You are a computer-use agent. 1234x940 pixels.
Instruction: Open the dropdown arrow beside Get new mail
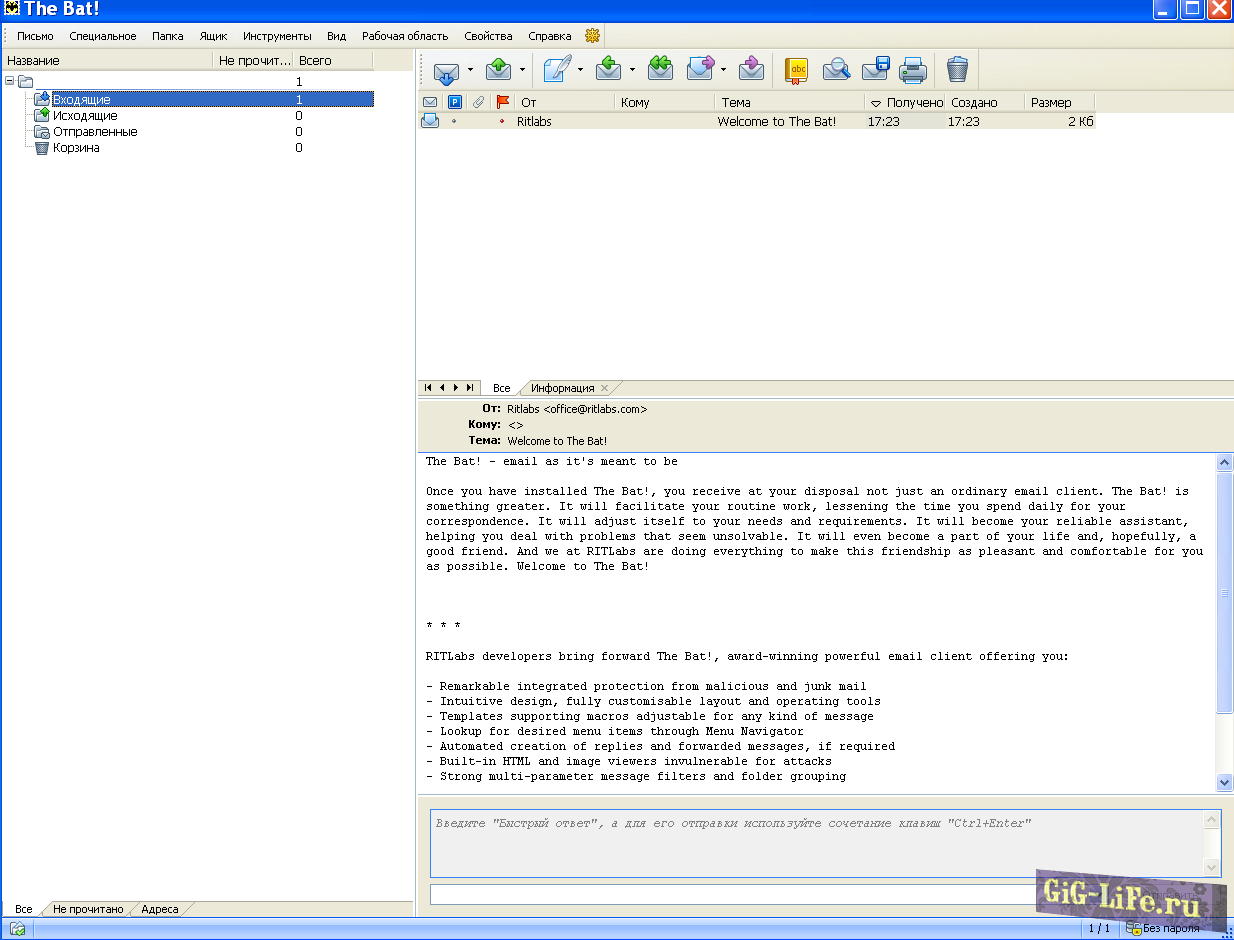[x=470, y=70]
